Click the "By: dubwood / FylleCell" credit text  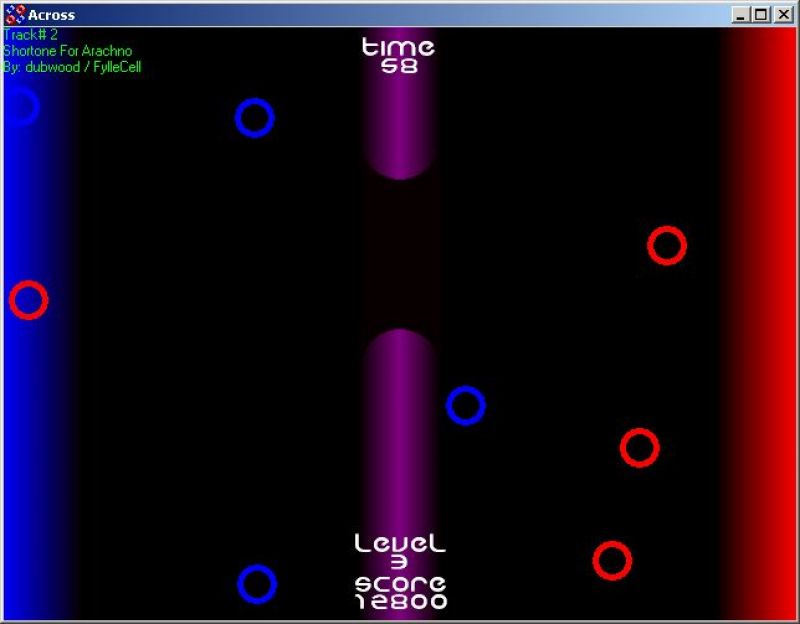click(72, 67)
